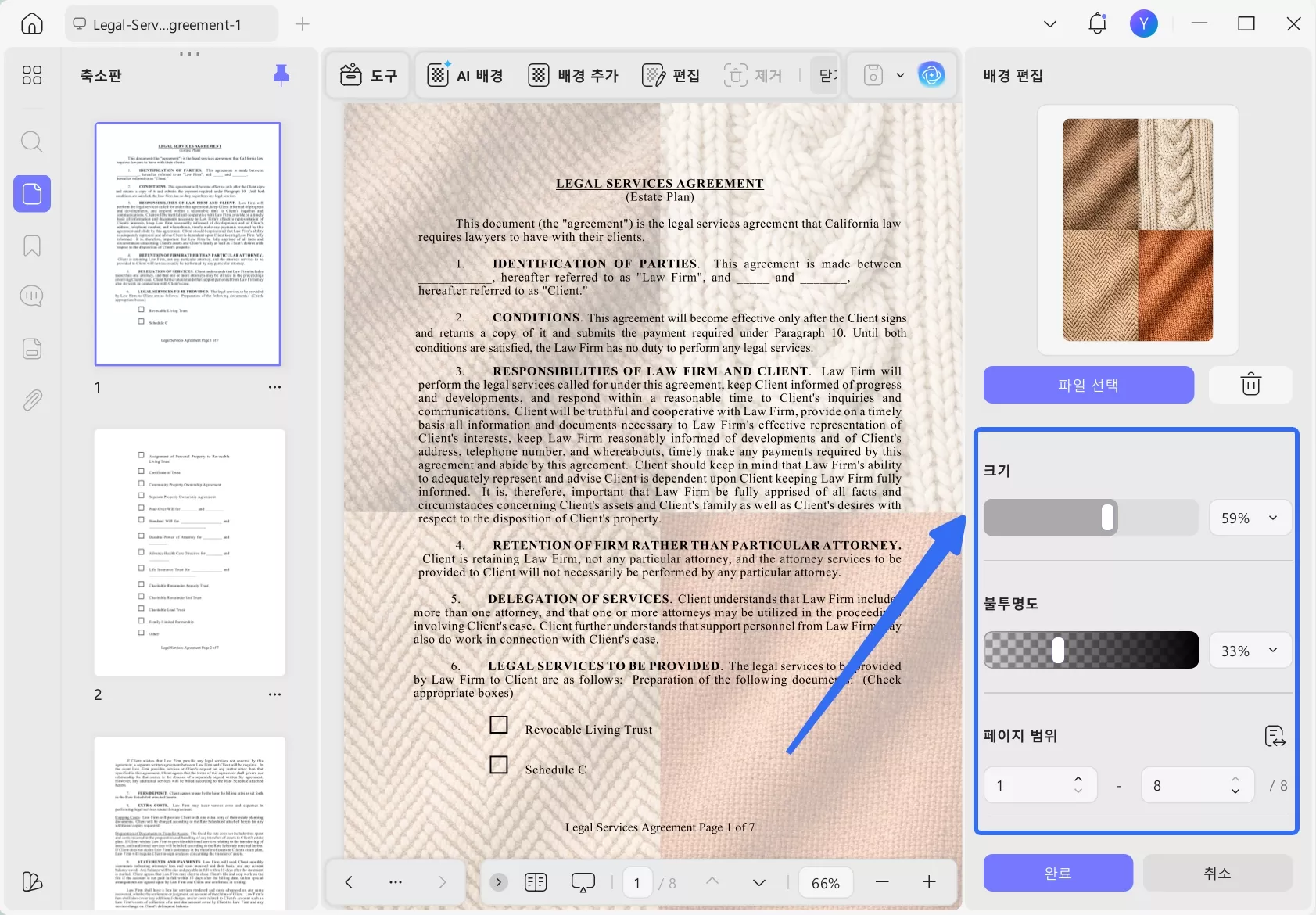Image resolution: width=1316 pixels, height=915 pixels.
Task: Open notifications bell
Action: (x=1098, y=23)
